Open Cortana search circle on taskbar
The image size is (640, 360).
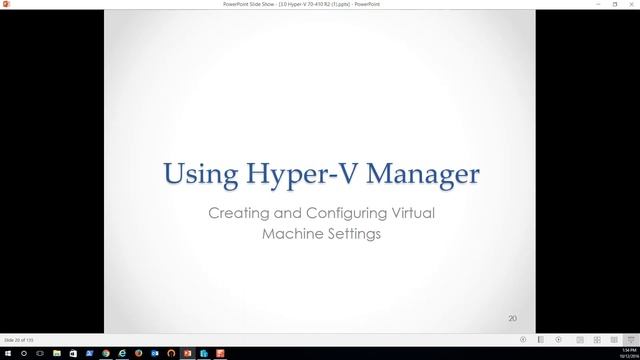click(x=24, y=353)
